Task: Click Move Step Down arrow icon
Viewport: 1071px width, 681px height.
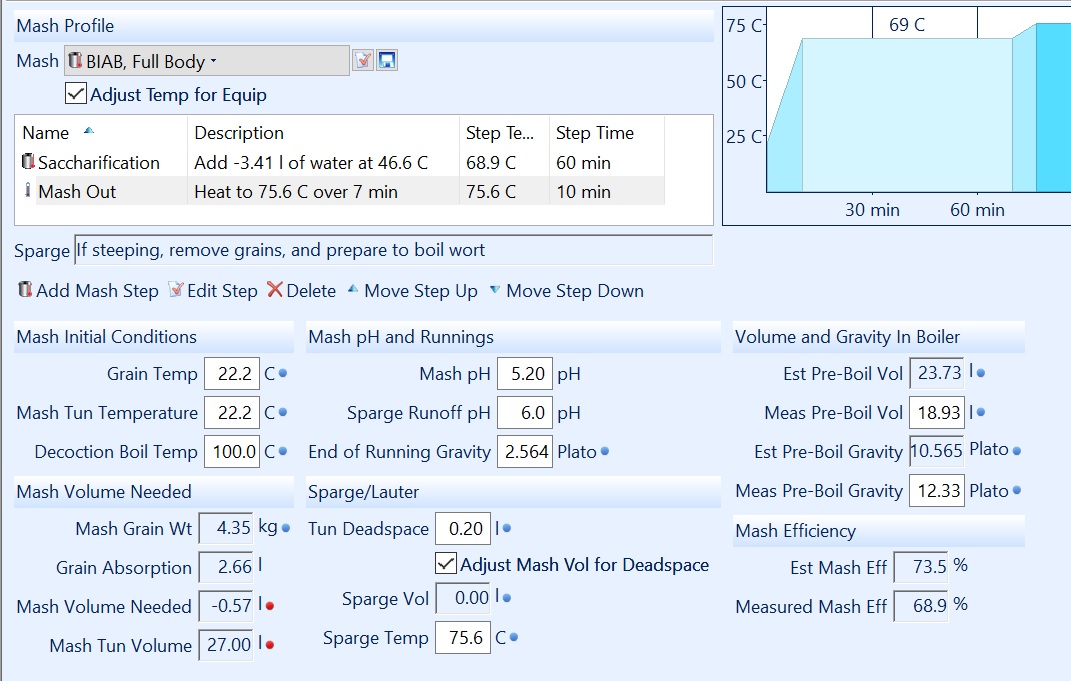Action: pyautogui.click(x=495, y=291)
